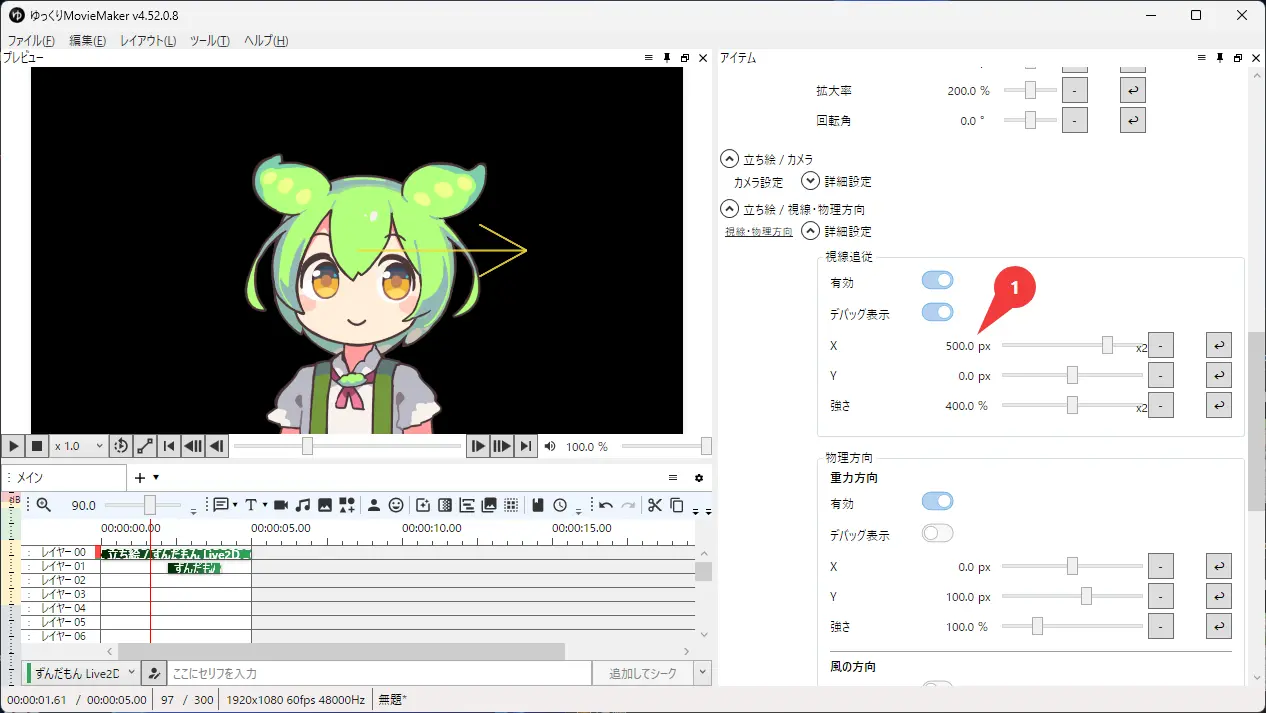Screen dimensions: 1266x713
Task: Add a character portrait (person icon)
Action: (x=374, y=505)
